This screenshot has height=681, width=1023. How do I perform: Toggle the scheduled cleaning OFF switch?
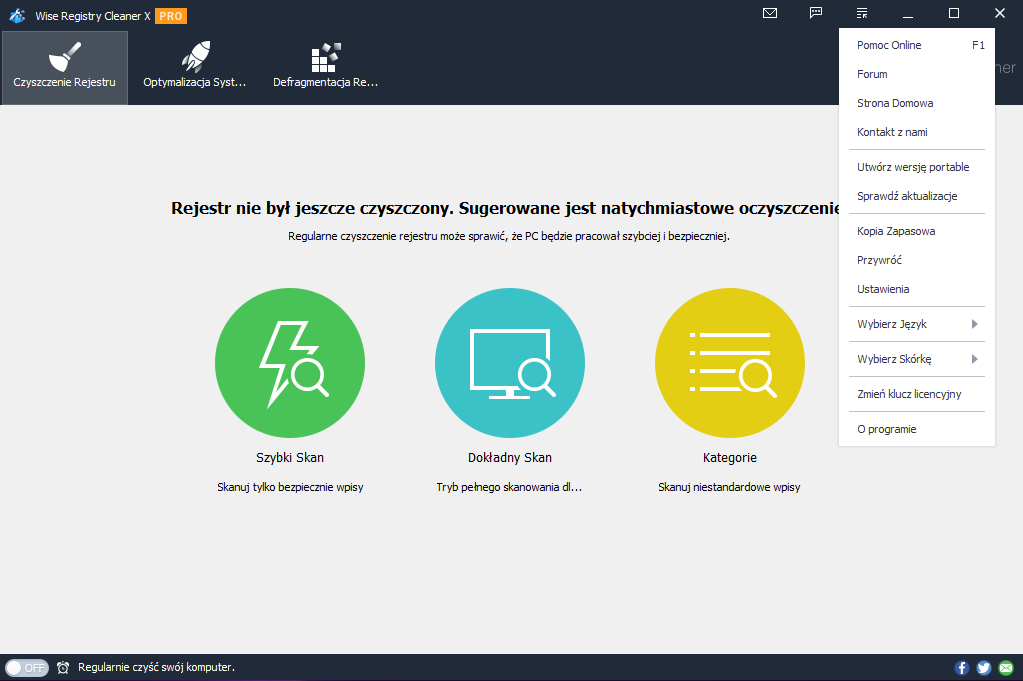27,667
